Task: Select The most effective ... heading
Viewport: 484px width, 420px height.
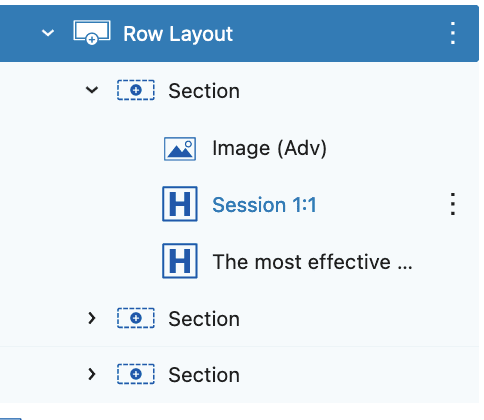Action: pos(312,262)
